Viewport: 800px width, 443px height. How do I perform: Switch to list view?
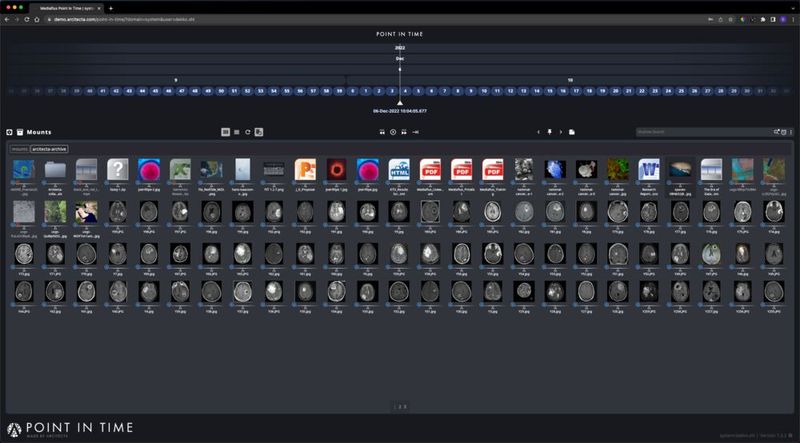(237, 132)
